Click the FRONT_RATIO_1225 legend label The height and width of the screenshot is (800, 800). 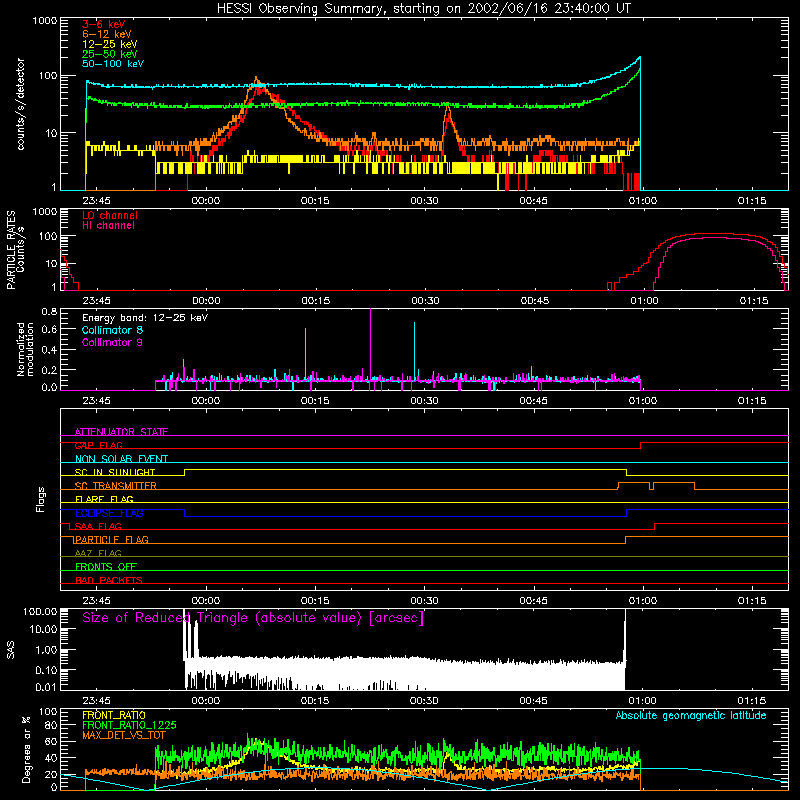pyautogui.click(x=129, y=725)
